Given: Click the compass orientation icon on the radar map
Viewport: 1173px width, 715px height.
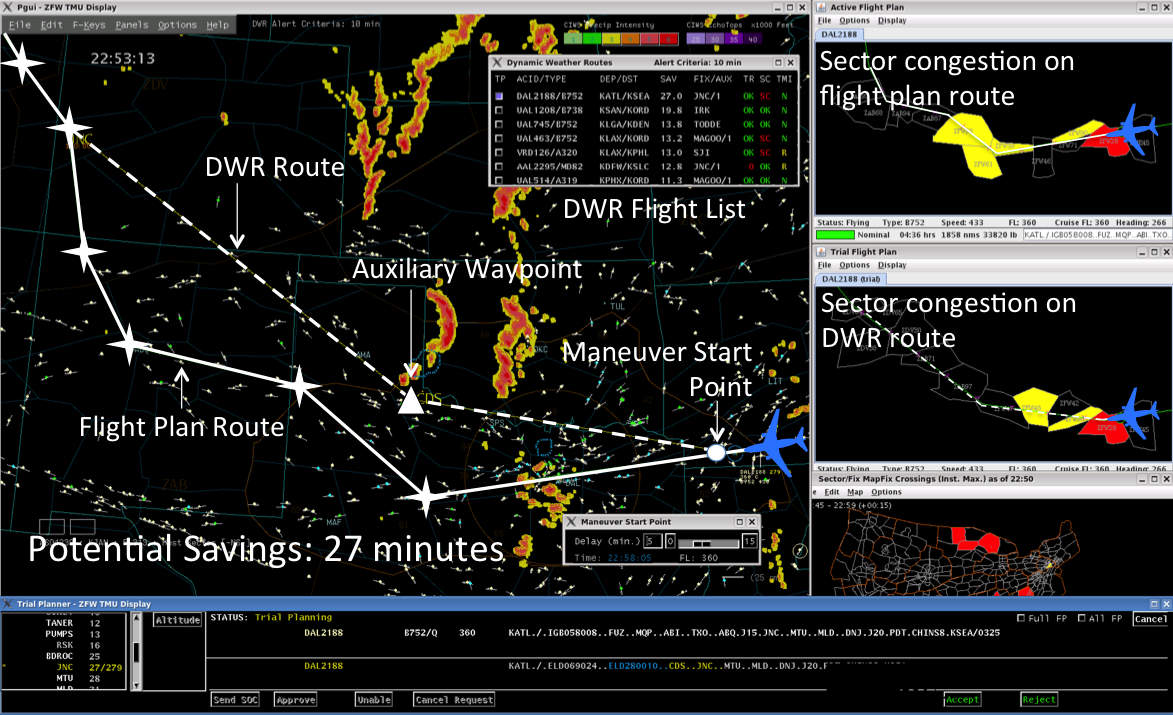Looking at the screenshot, I should coord(800,550).
